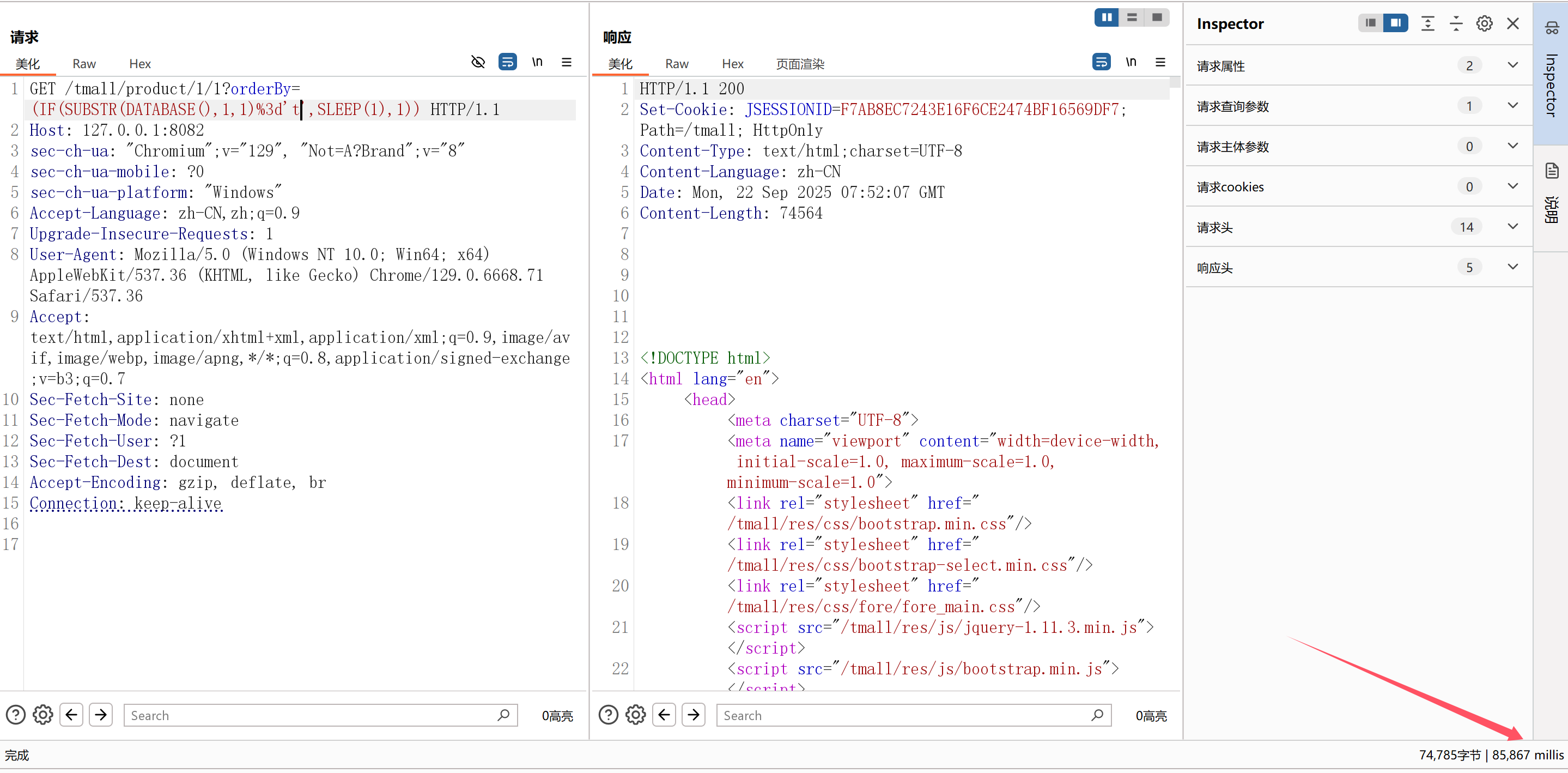Image resolution: width=1568 pixels, height=773 pixels.
Task: Toggle \n newline display in response panel
Action: pyautogui.click(x=1131, y=62)
